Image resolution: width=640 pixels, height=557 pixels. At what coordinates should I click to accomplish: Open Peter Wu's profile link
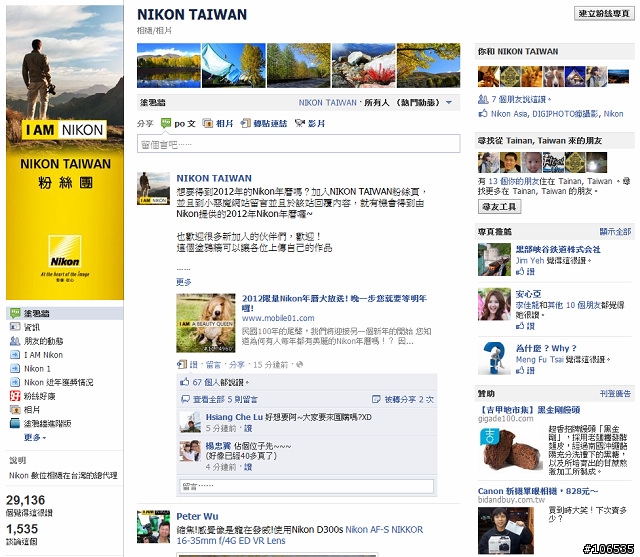tap(197, 516)
